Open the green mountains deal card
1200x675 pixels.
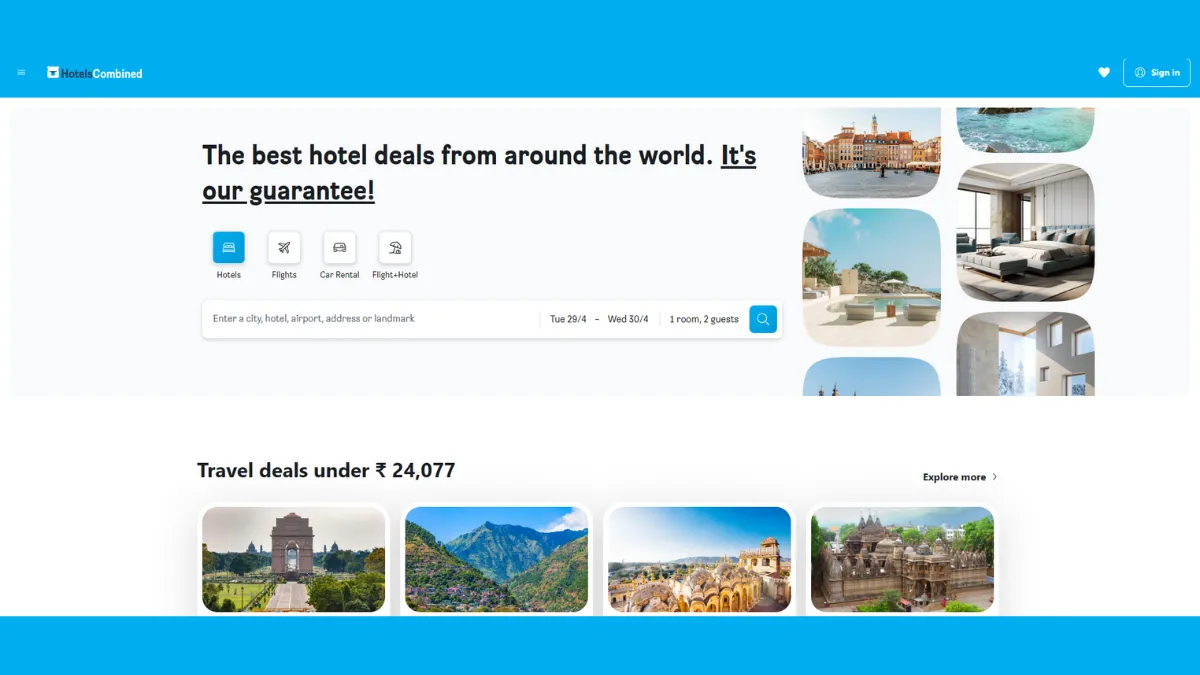pos(496,559)
